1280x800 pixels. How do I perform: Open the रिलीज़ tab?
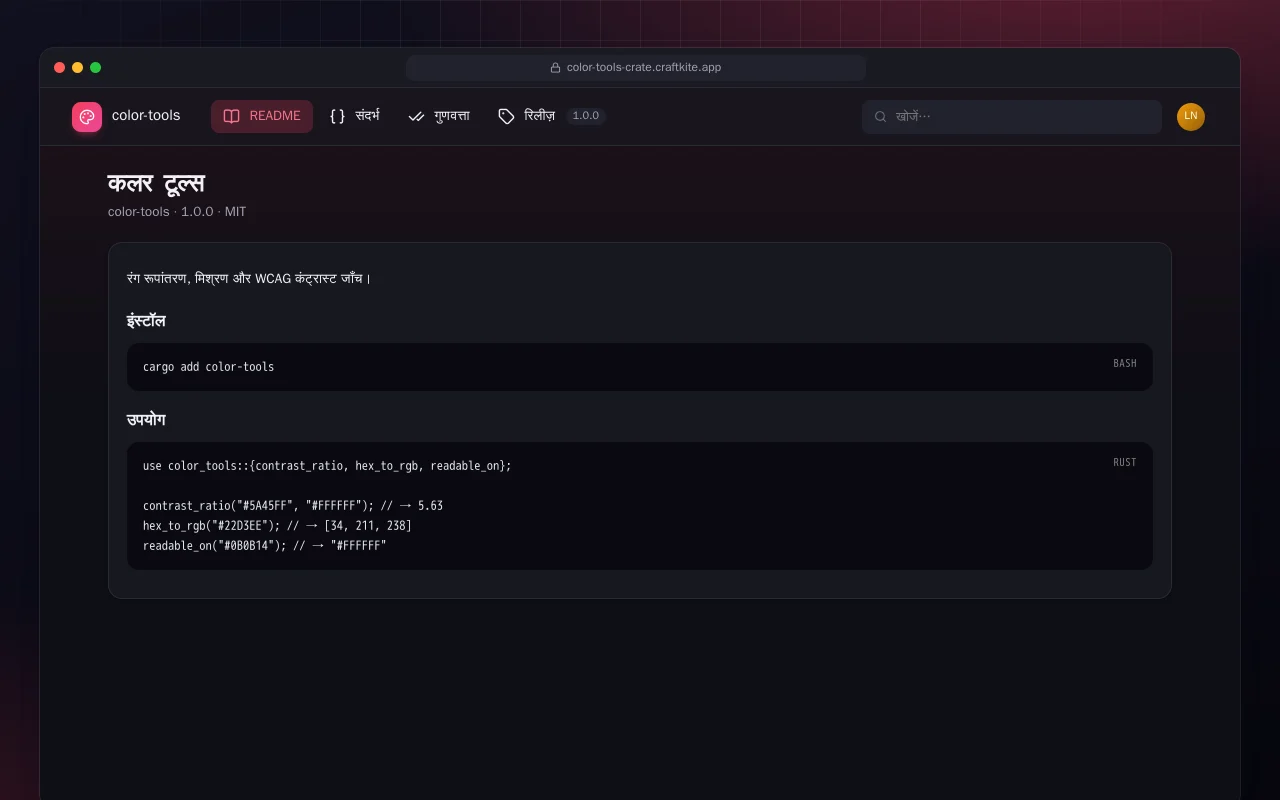tap(552, 116)
